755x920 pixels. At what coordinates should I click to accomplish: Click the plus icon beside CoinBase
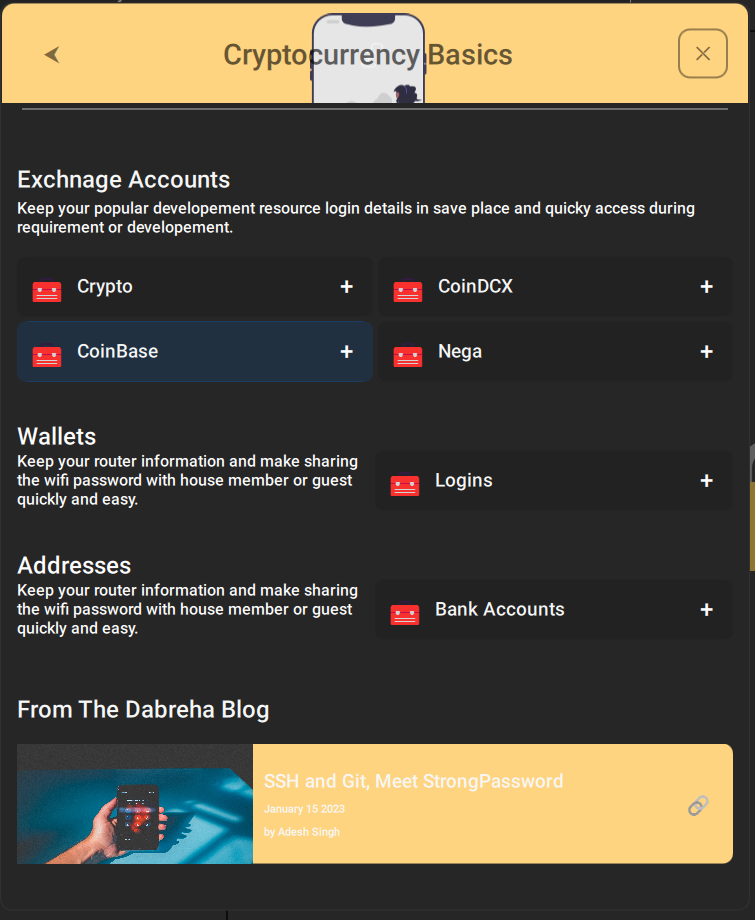point(347,351)
